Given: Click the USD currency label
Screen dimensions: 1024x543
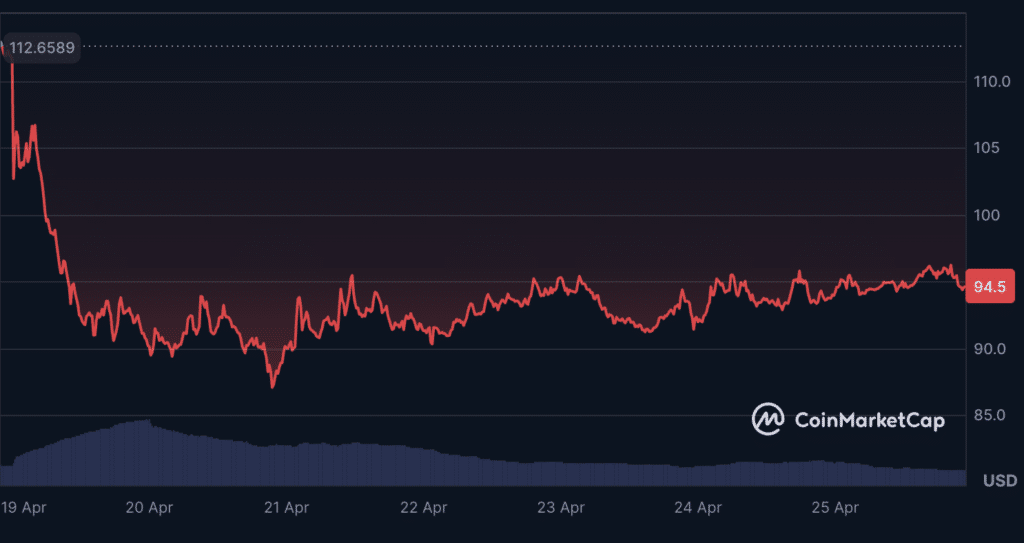Looking at the screenshot, I should pyautogui.click(x=1000, y=481).
